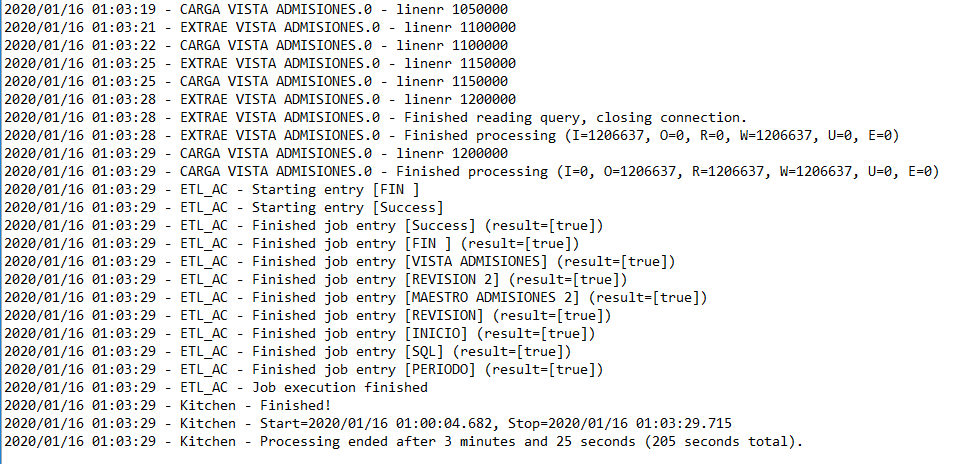Click the '[REVISION 2]' finished entry line
The height and width of the screenshot is (464, 962).
click(x=315, y=280)
